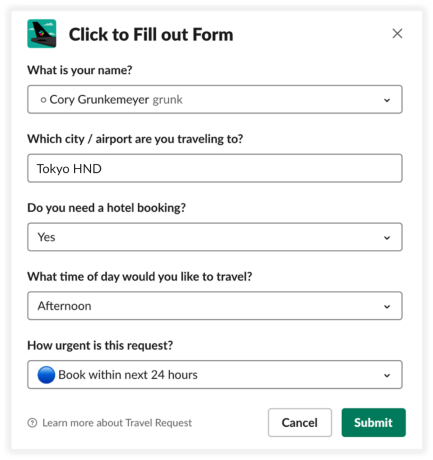
Task: Click the Click to Fill out Form title
Action: (x=151, y=34)
